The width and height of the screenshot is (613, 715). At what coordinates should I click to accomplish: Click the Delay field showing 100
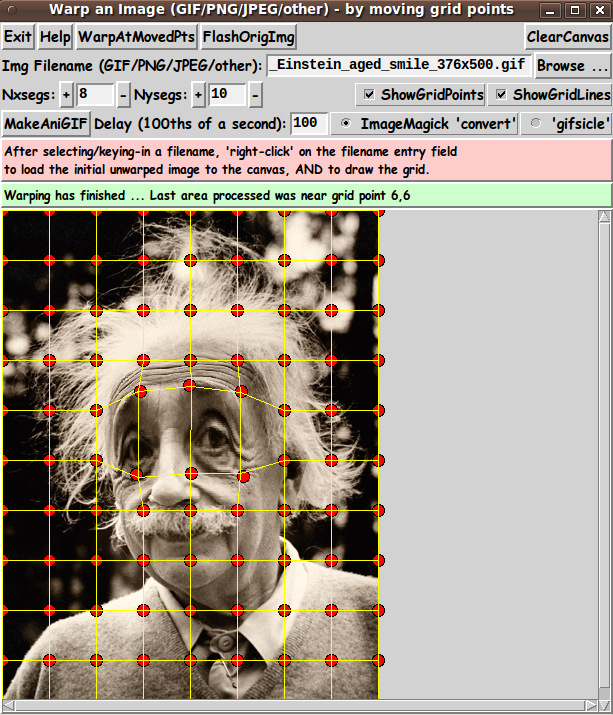click(309, 124)
